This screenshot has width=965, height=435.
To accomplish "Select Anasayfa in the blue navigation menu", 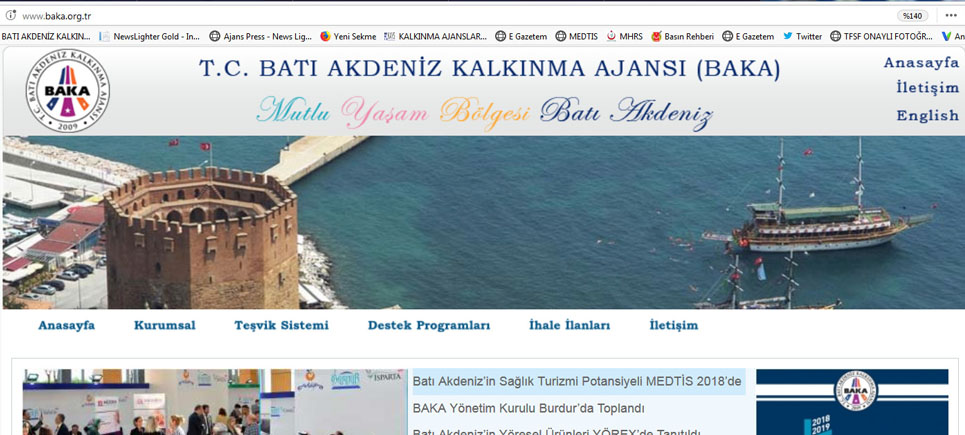I will click(66, 325).
